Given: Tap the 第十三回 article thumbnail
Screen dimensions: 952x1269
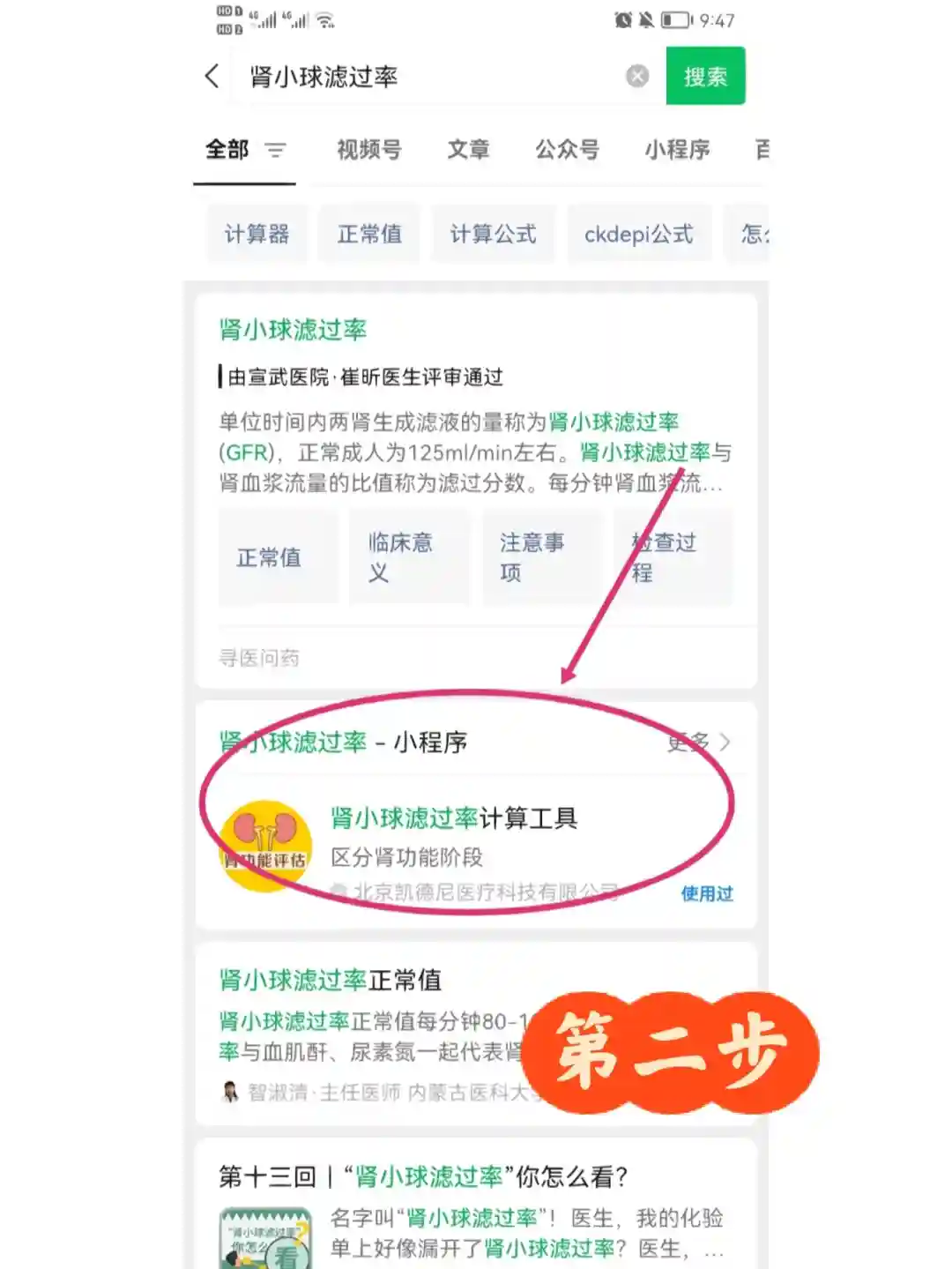Looking at the screenshot, I should point(265,1238).
